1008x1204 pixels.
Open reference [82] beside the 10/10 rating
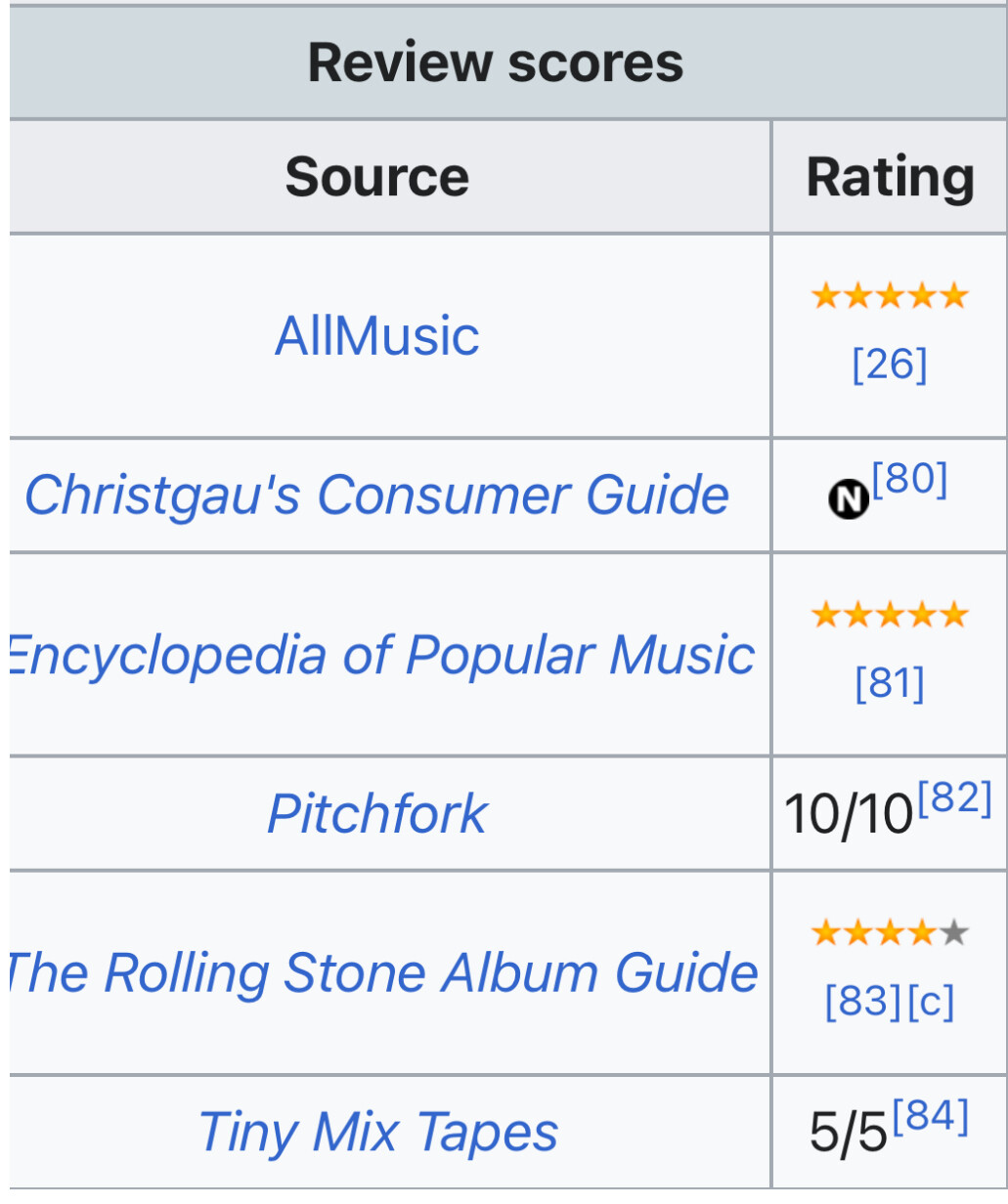click(955, 798)
